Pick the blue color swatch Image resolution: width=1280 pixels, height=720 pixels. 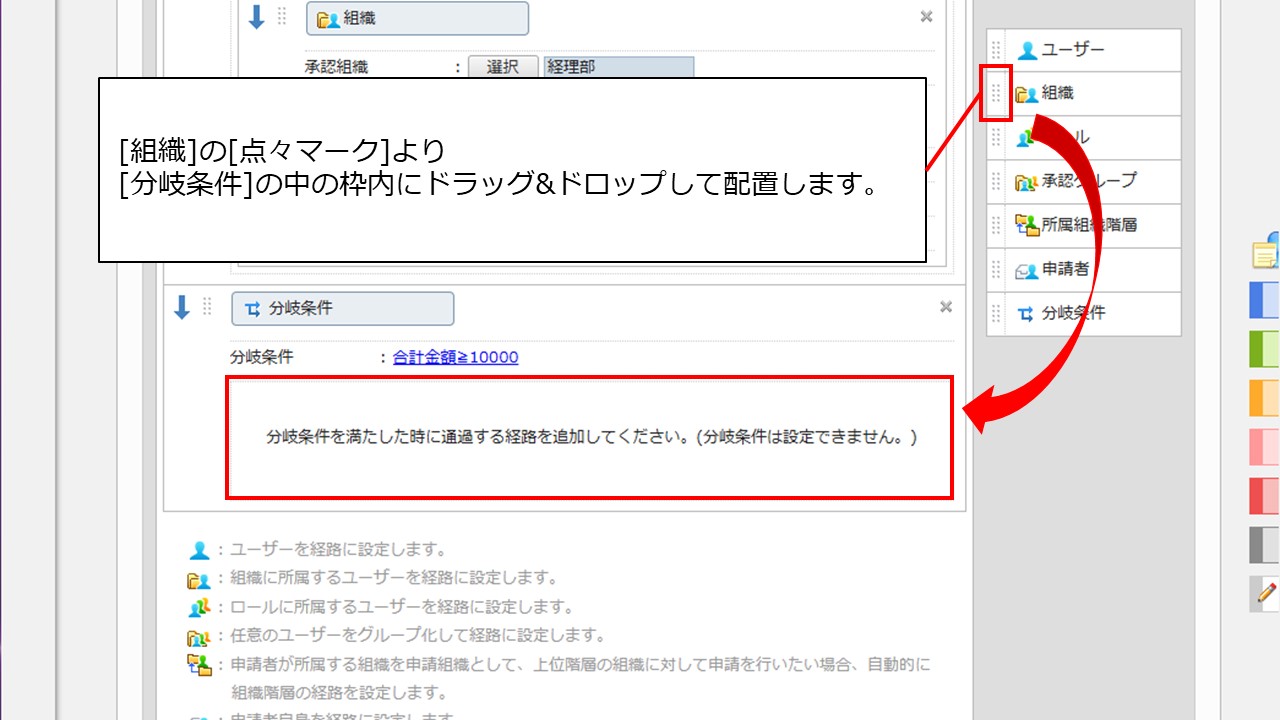(x=1265, y=301)
